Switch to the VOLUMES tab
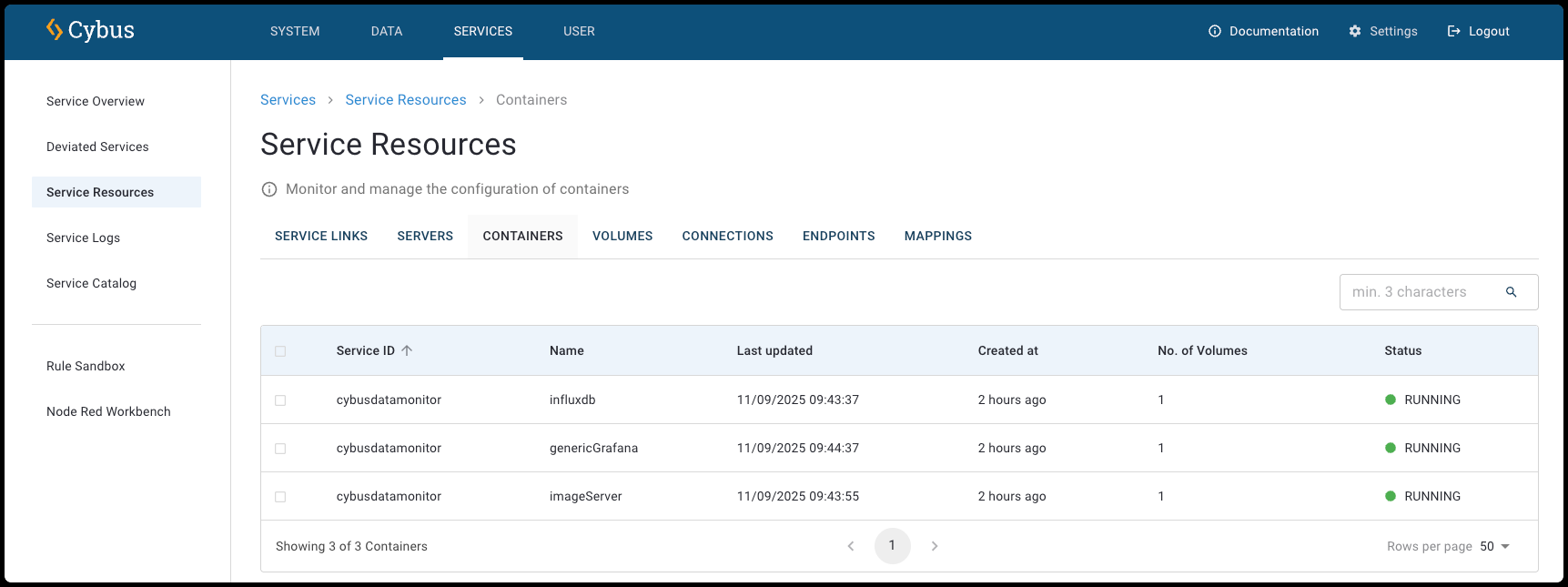The width and height of the screenshot is (1568, 587). 622,236
